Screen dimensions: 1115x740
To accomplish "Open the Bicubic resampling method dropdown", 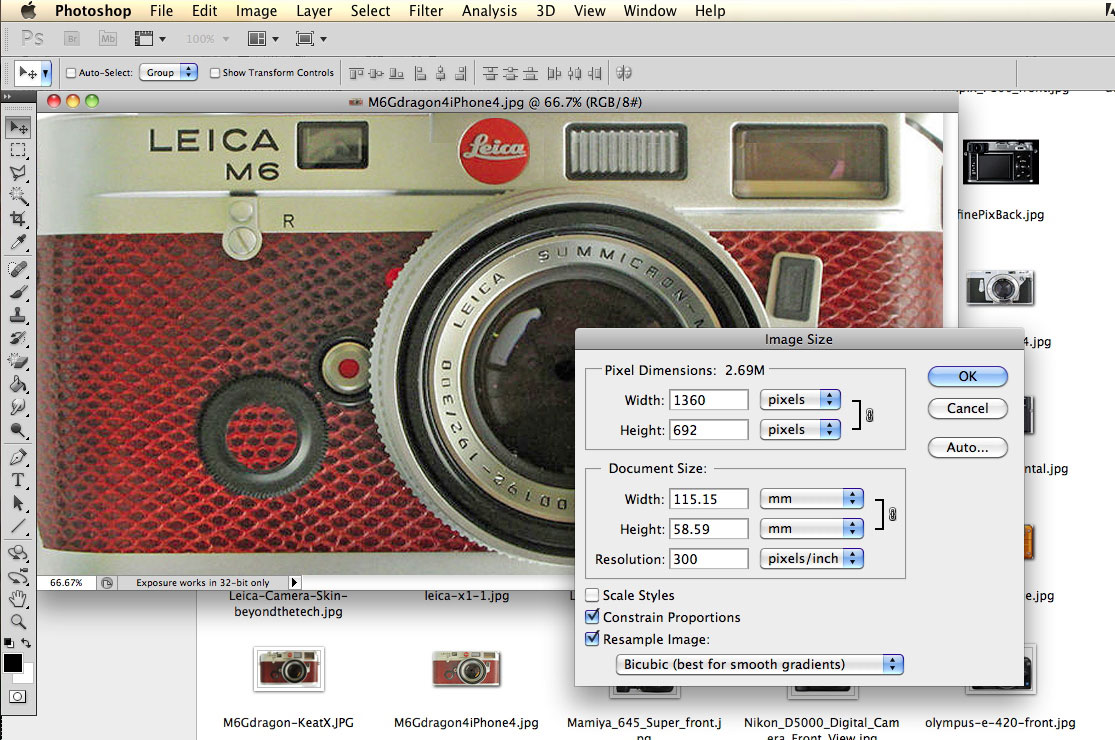I will [x=759, y=664].
